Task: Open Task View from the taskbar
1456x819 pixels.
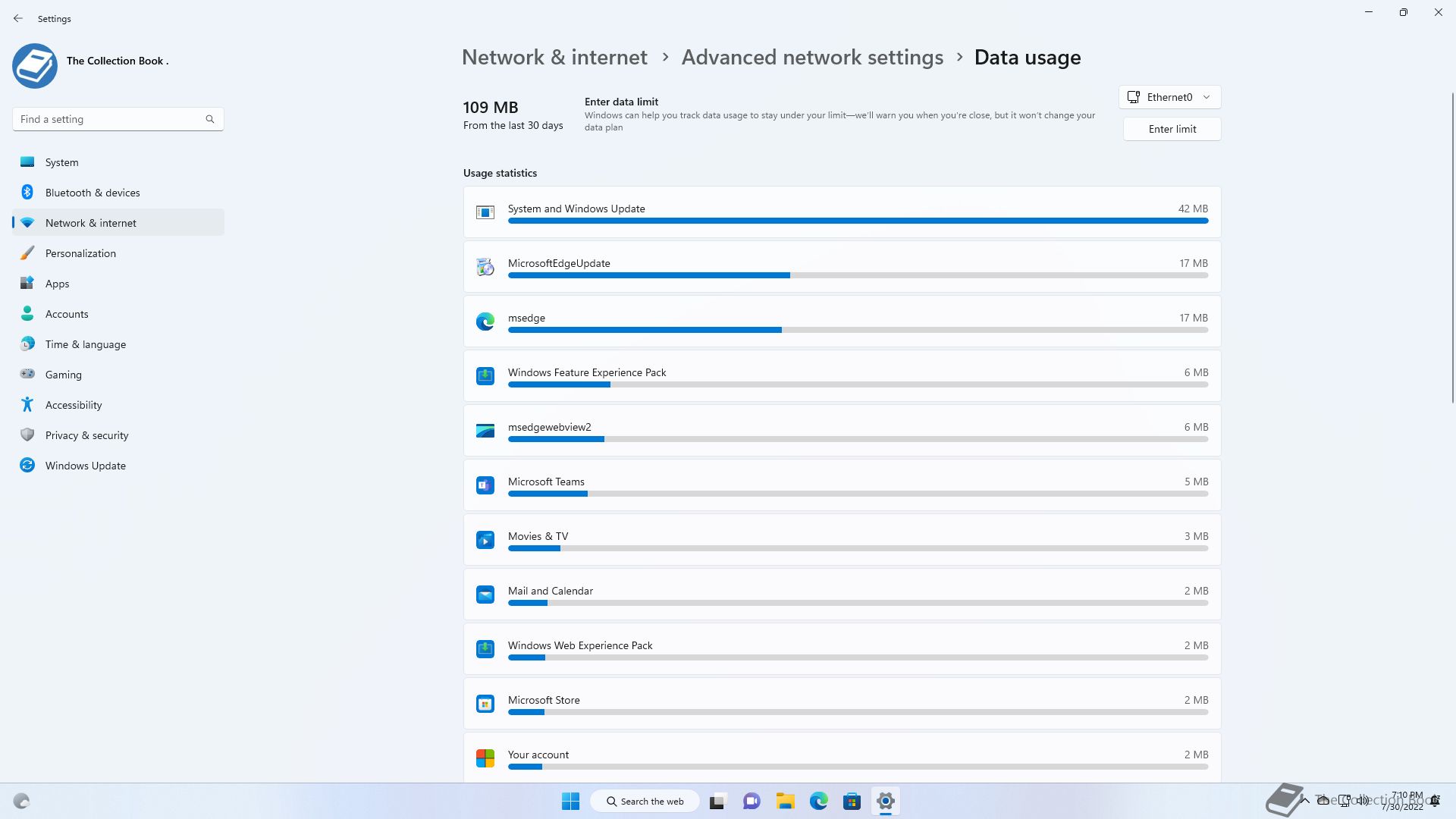Action: (x=717, y=801)
